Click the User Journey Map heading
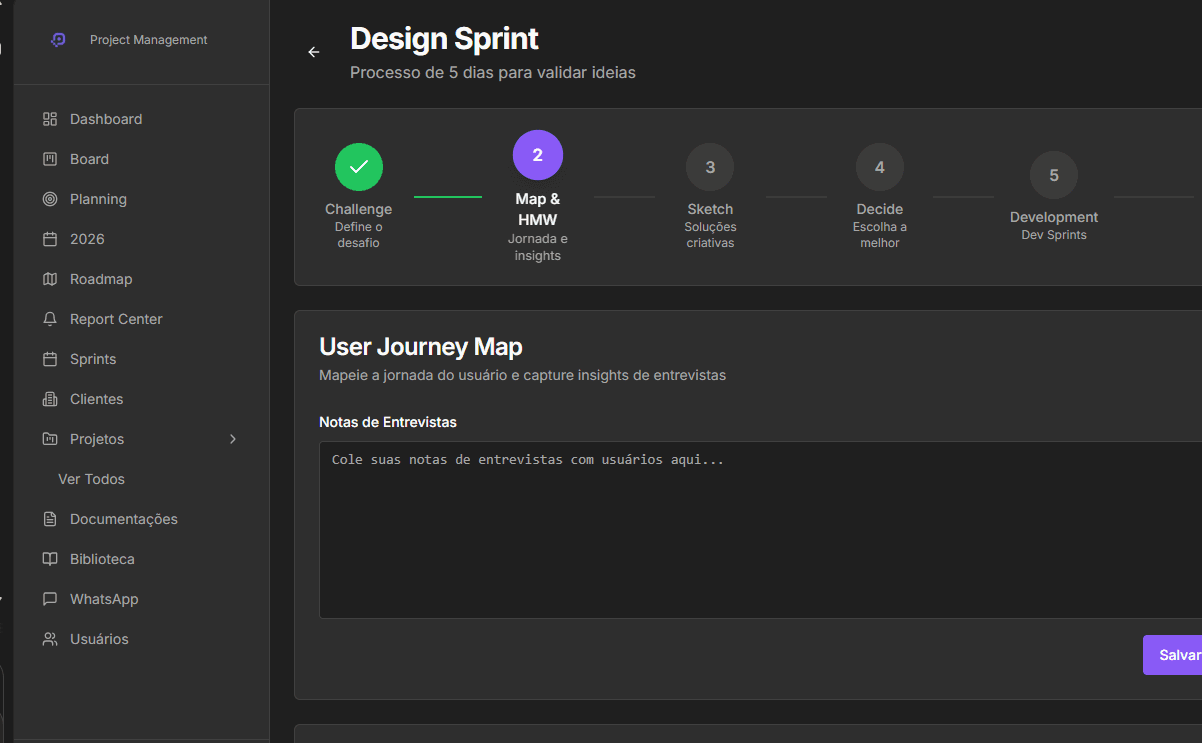Image resolution: width=1202 pixels, height=743 pixels. (x=421, y=347)
